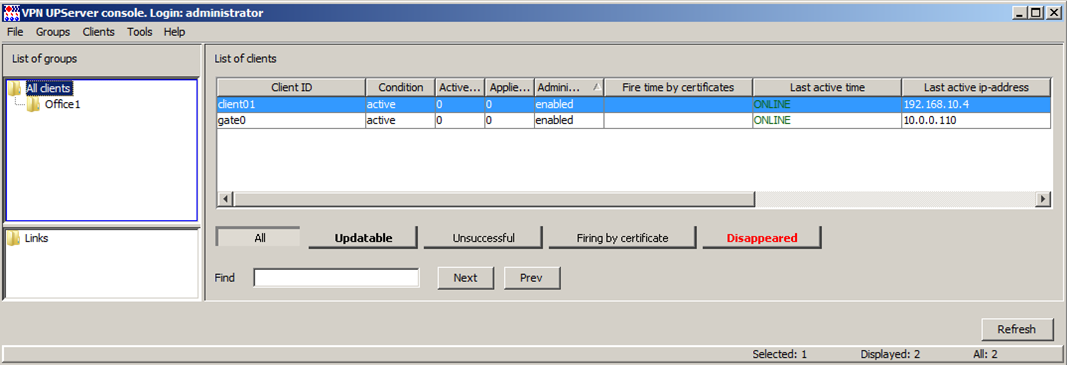Viewport: 1067px width, 365px height.
Task: Click horizontal scrollbar left arrow
Action: (225, 199)
